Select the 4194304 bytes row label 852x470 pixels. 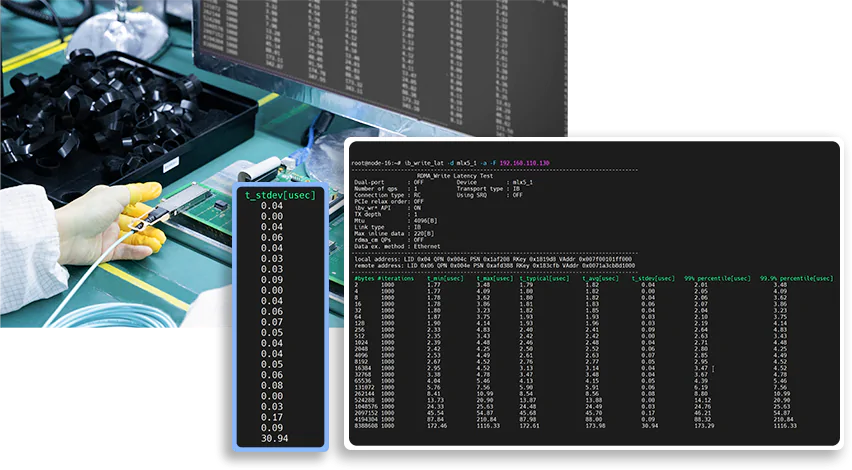tap(366, 419)
